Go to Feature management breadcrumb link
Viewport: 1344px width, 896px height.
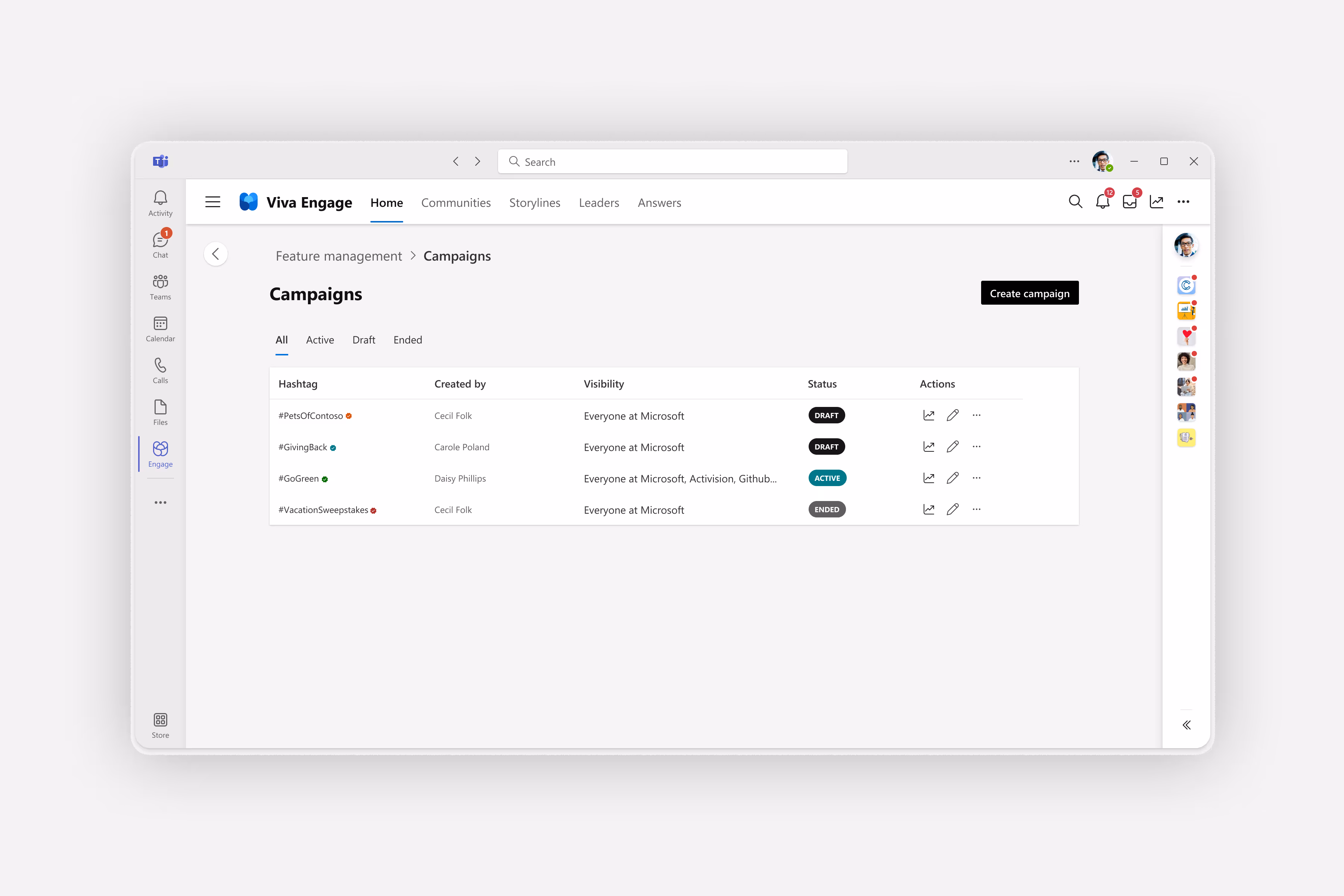click(339, 256)
